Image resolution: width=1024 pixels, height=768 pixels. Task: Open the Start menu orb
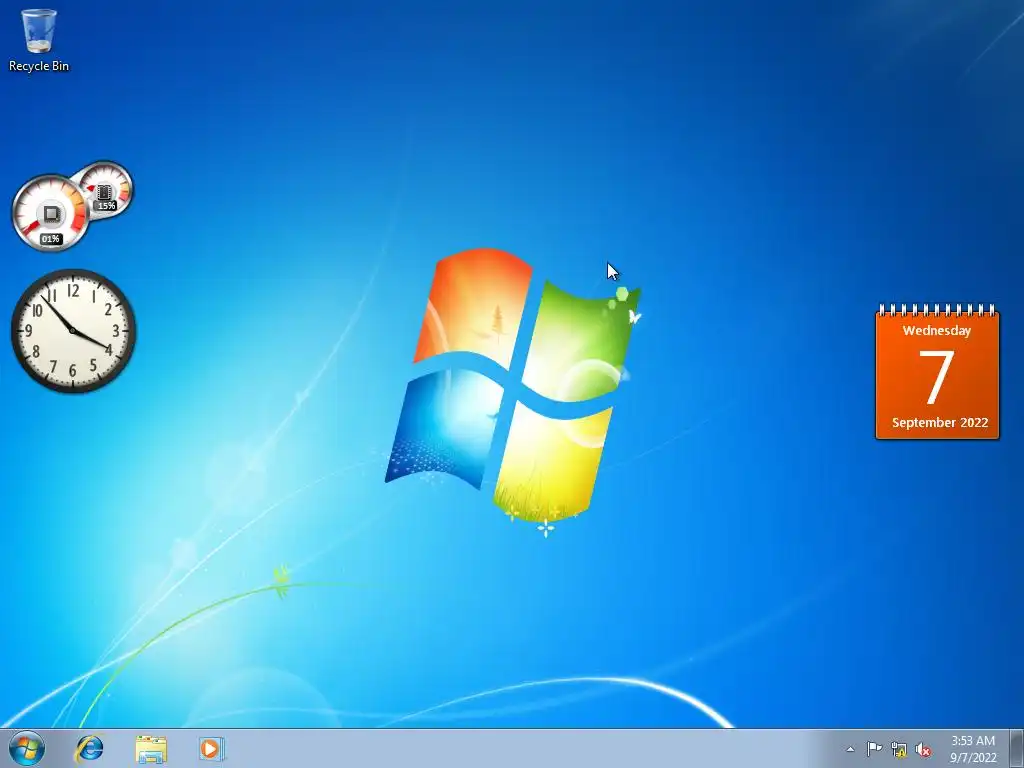coord(27,748)
